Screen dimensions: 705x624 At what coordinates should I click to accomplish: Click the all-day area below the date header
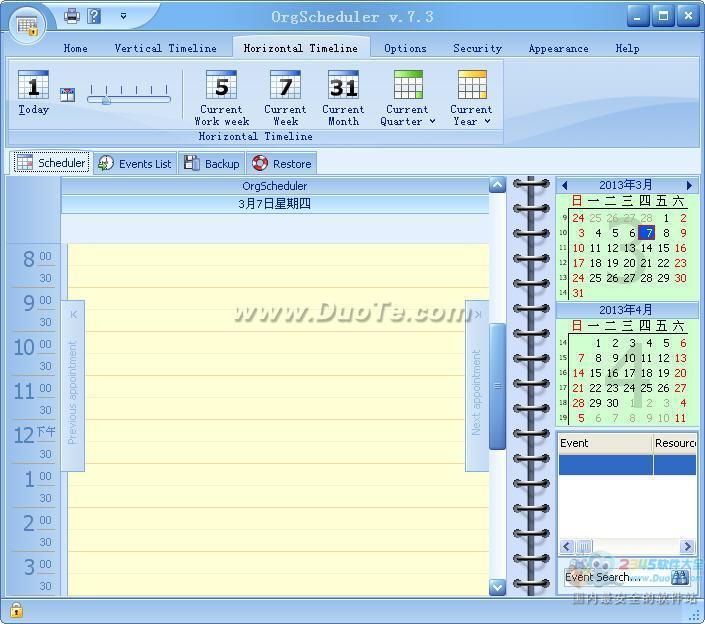275,228
